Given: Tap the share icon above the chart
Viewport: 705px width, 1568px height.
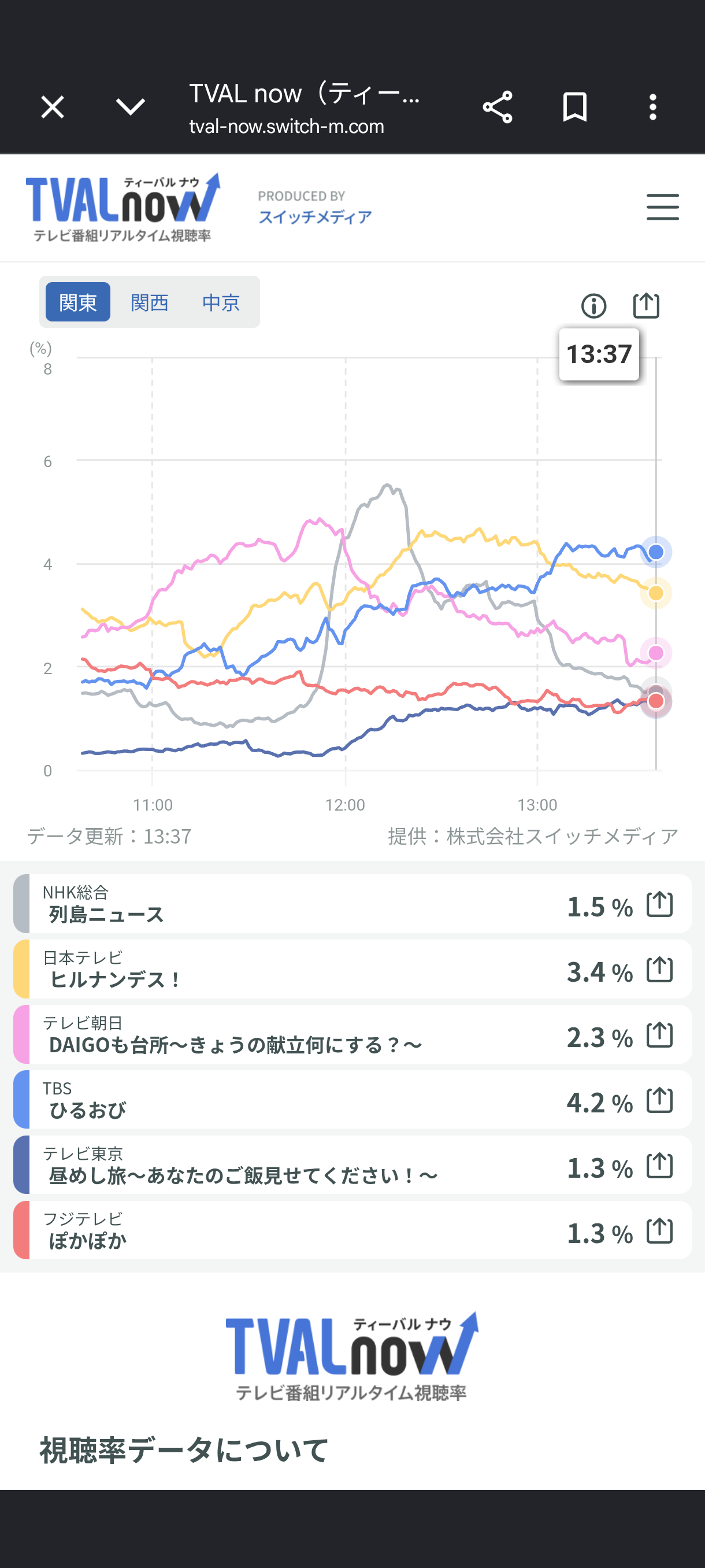Looking at the screenshot, I should pos(646,306).
